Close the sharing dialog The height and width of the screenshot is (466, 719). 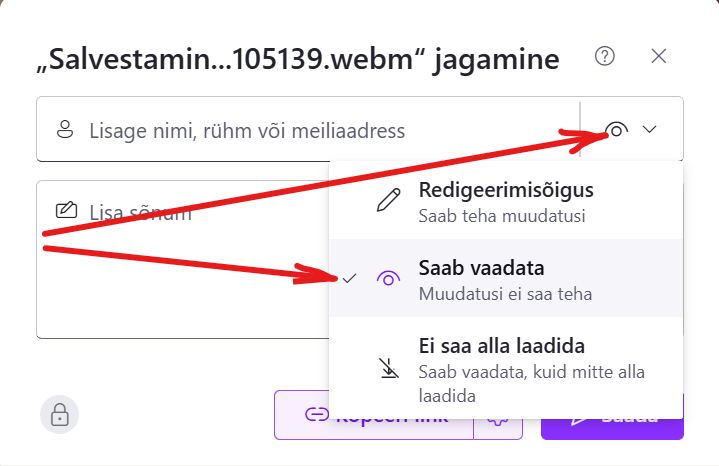[658, 56]
